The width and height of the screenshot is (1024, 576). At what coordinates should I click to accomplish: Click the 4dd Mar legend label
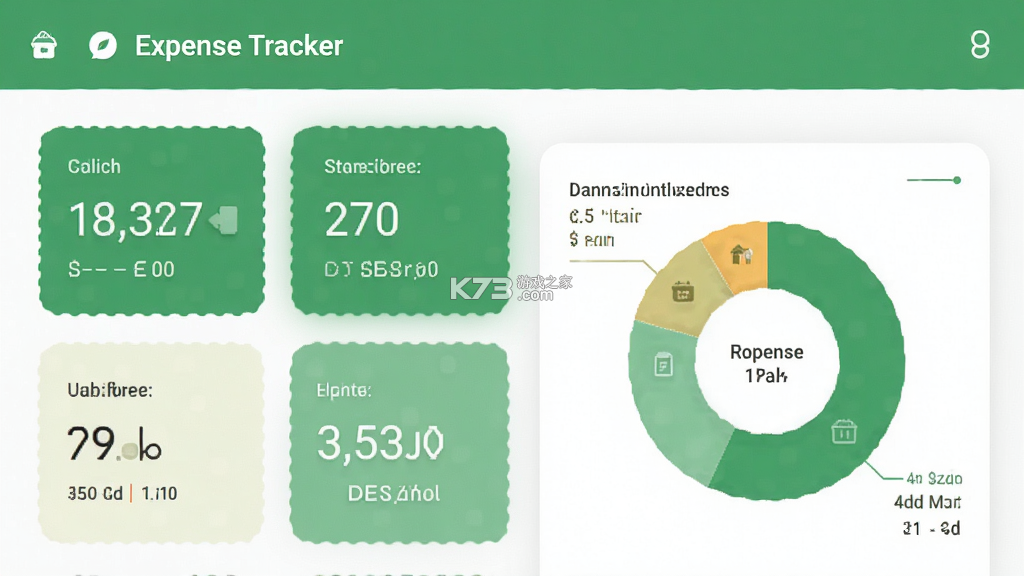tap(927, 502)
